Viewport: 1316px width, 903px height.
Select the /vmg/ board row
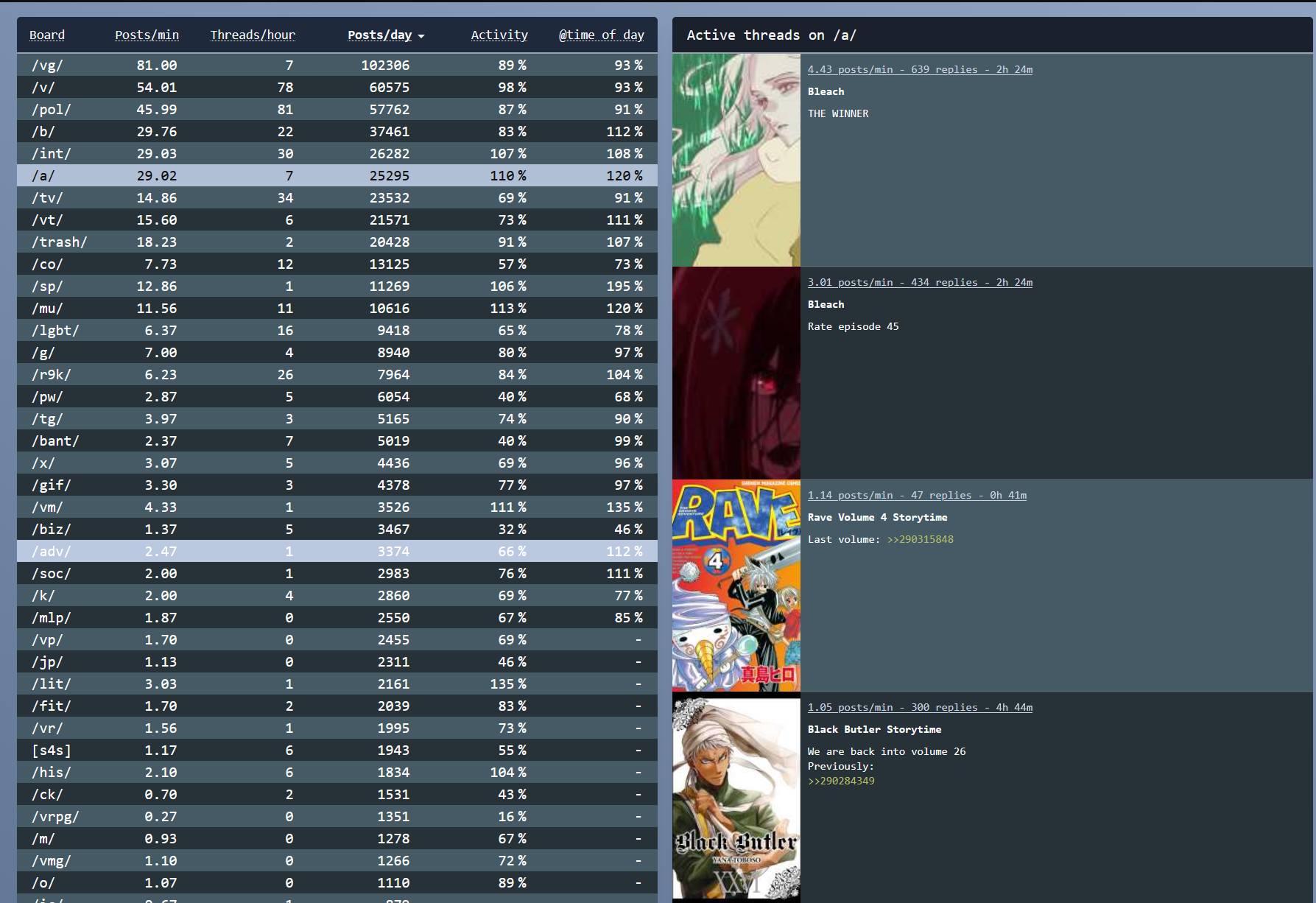click(337, 860)
